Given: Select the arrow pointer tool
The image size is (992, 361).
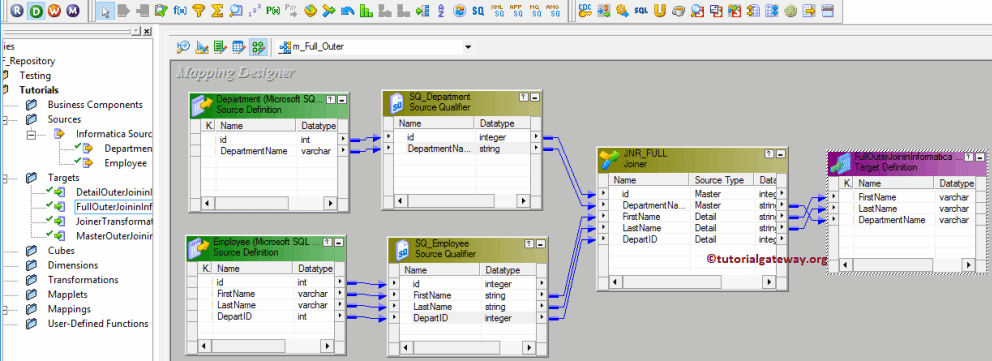Looking at the screenshot, I should tap(106, 11).
